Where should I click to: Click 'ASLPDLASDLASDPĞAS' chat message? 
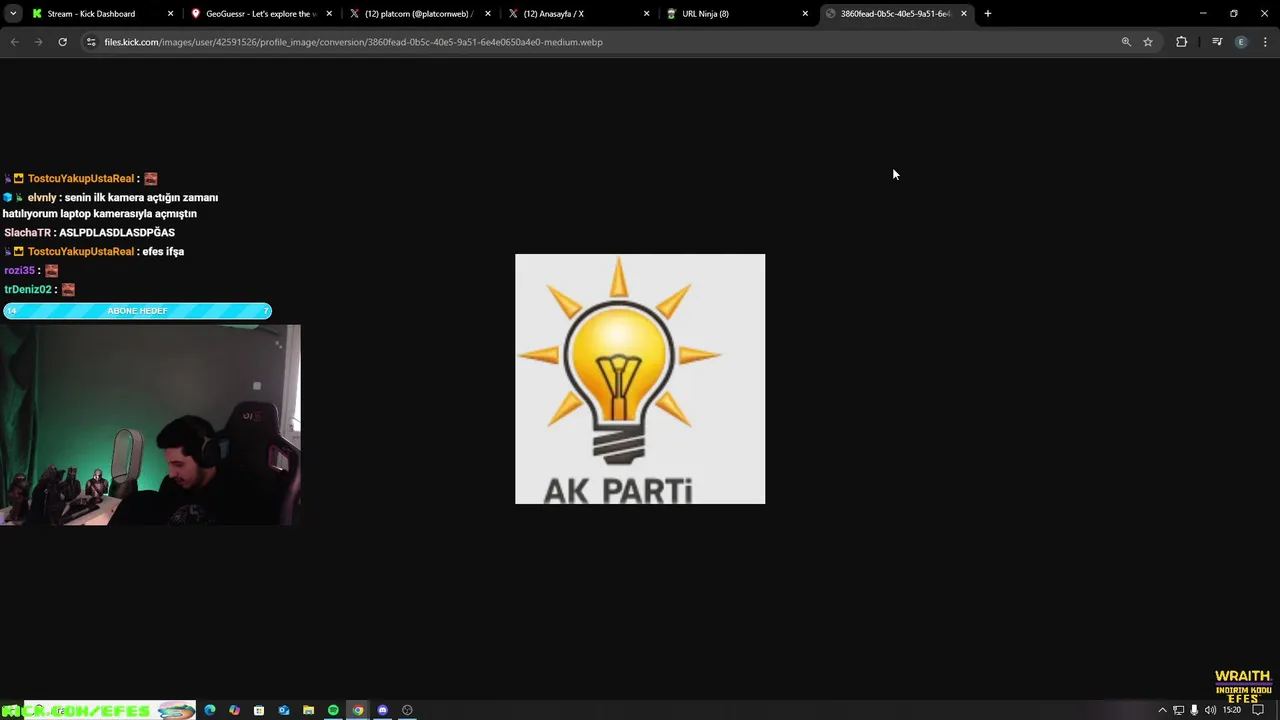[117, 233]
